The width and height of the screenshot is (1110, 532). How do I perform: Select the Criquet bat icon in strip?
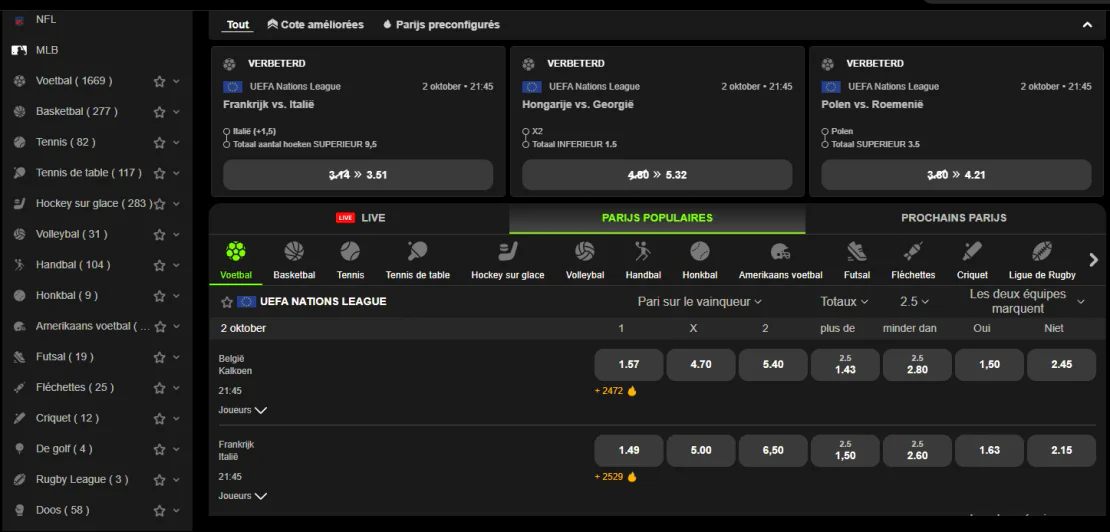point(972,251)
